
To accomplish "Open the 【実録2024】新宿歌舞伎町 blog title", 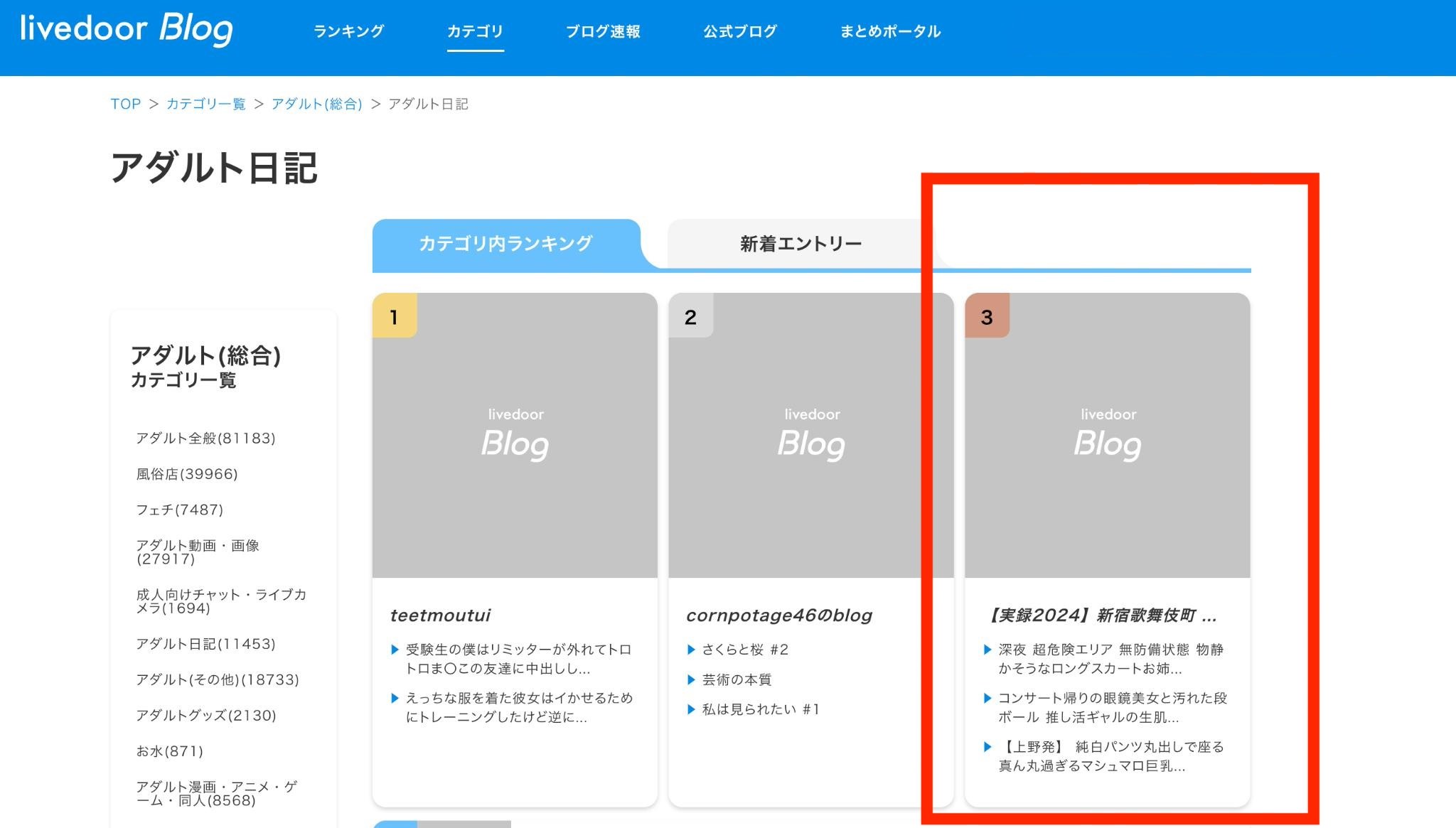I will point(1101,615).
